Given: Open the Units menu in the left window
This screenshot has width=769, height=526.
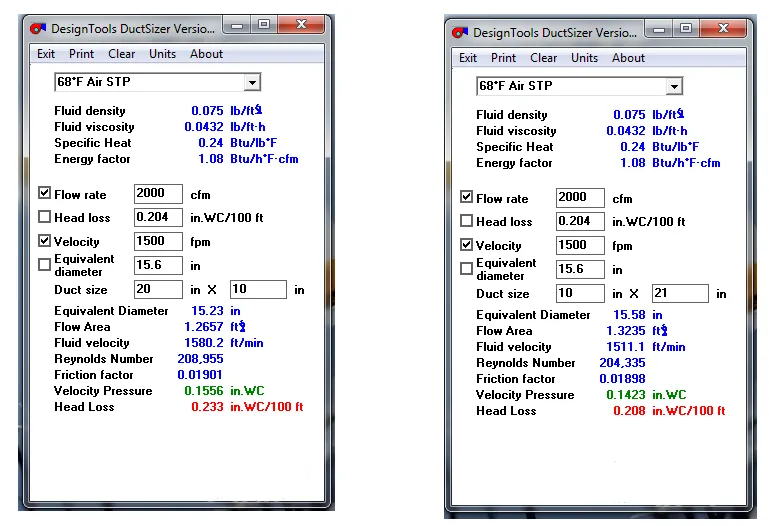Looking at the screenshot, I should (x=162, y=54).
